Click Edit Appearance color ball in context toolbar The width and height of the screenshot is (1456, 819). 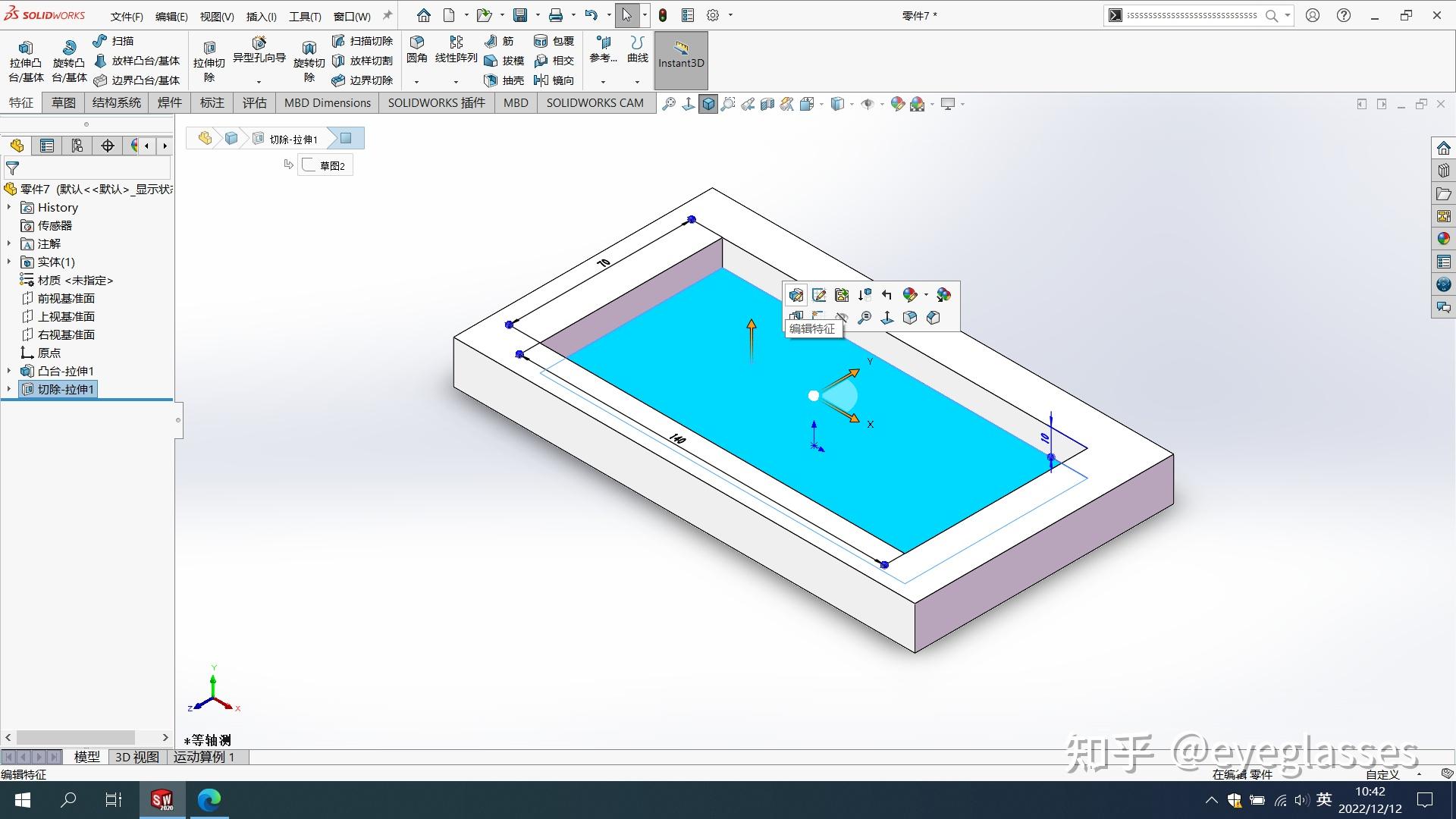(x=910, y=295)
